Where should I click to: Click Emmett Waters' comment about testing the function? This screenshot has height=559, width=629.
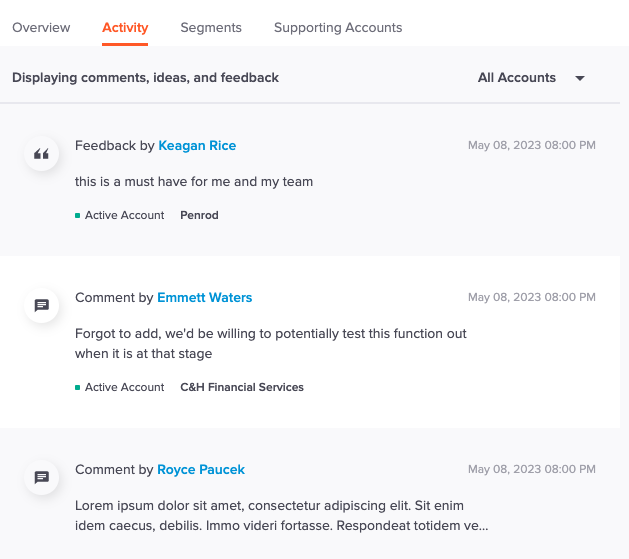coord(271,344)
